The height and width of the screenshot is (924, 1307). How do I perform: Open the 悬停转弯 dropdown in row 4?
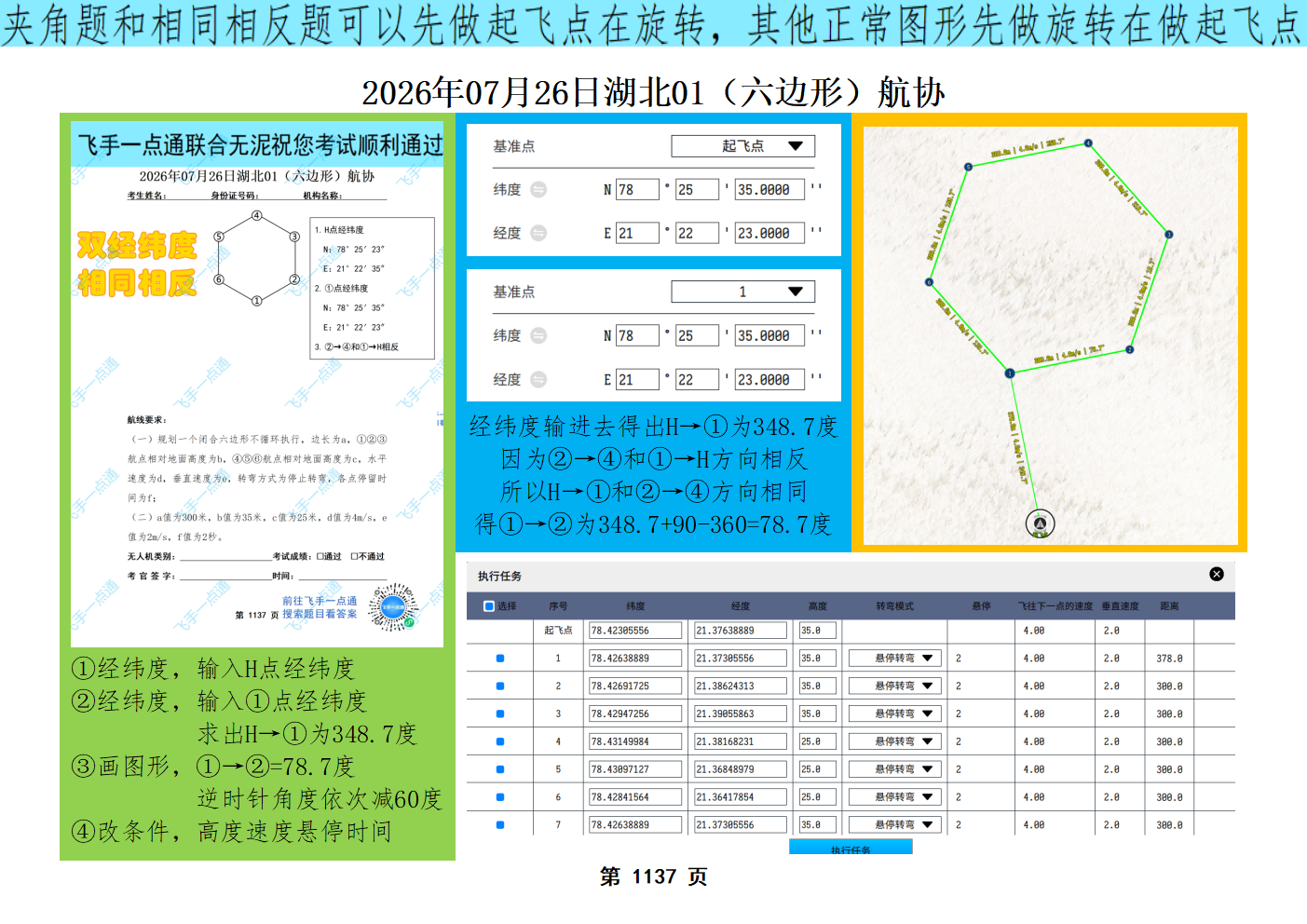click(895, 742)
